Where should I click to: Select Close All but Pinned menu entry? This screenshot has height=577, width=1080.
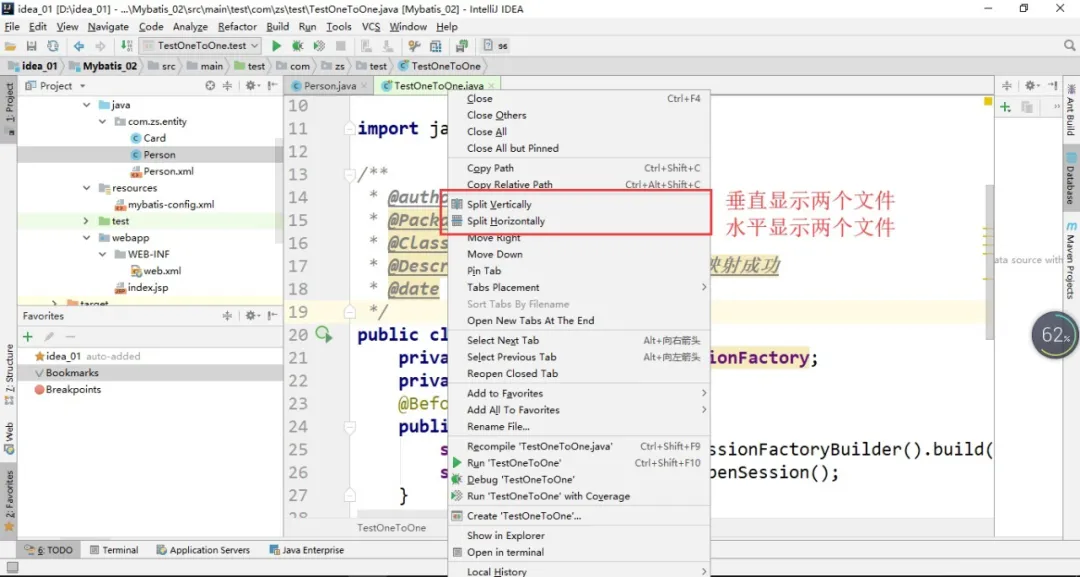(512, 148)
